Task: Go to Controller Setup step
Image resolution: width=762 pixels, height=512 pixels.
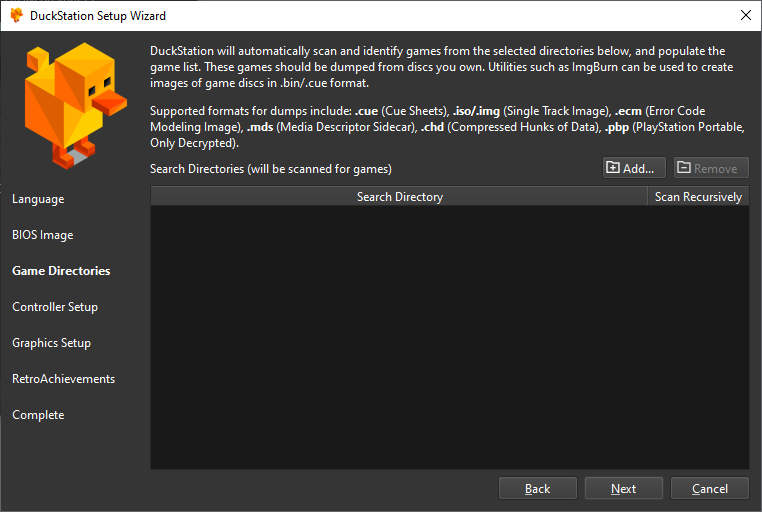Action: pyautogui.click(x=55, y=307)
